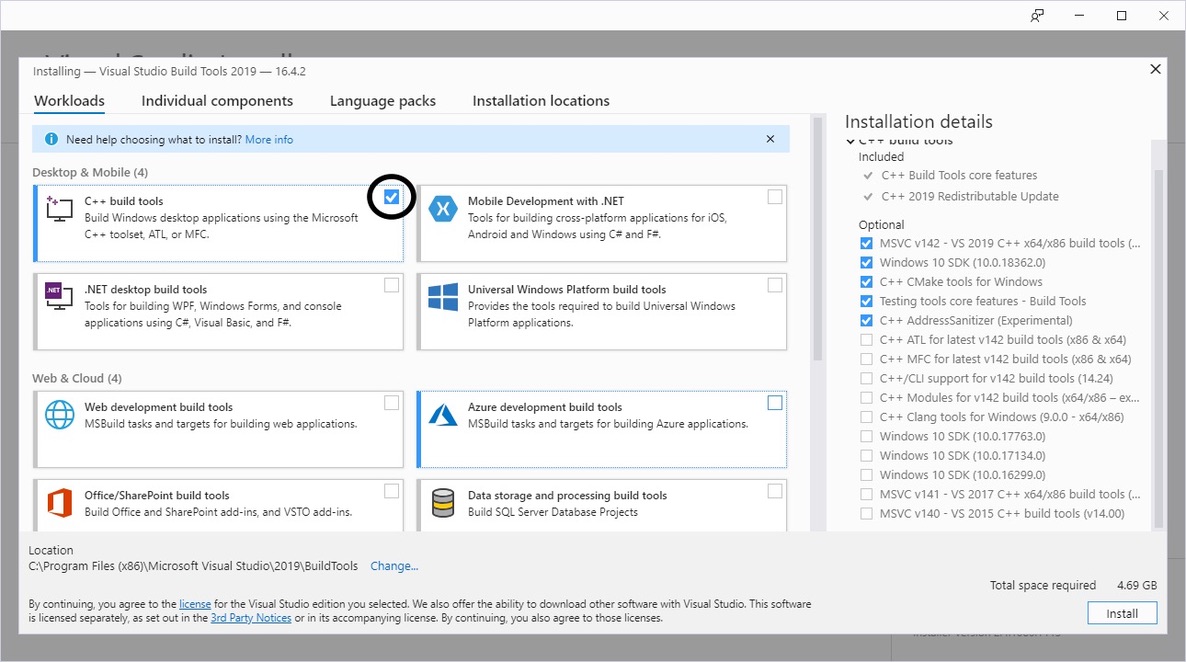This screenshot has width=1186, height=662.
Task: Click the 'C++ Build Tools core features' item
Action: tap(959, 175)
